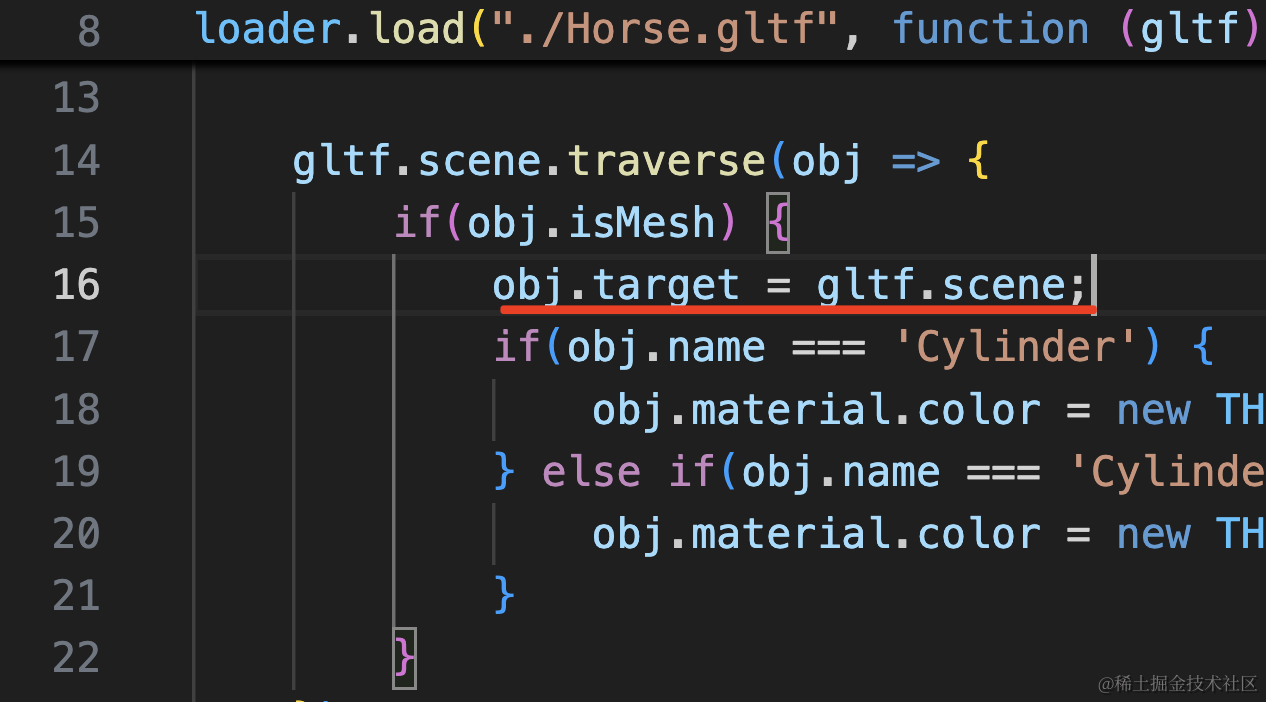Click closing brace on line 21
The width and height of the screenshot is (1266, 702).
tap(505, 596)
